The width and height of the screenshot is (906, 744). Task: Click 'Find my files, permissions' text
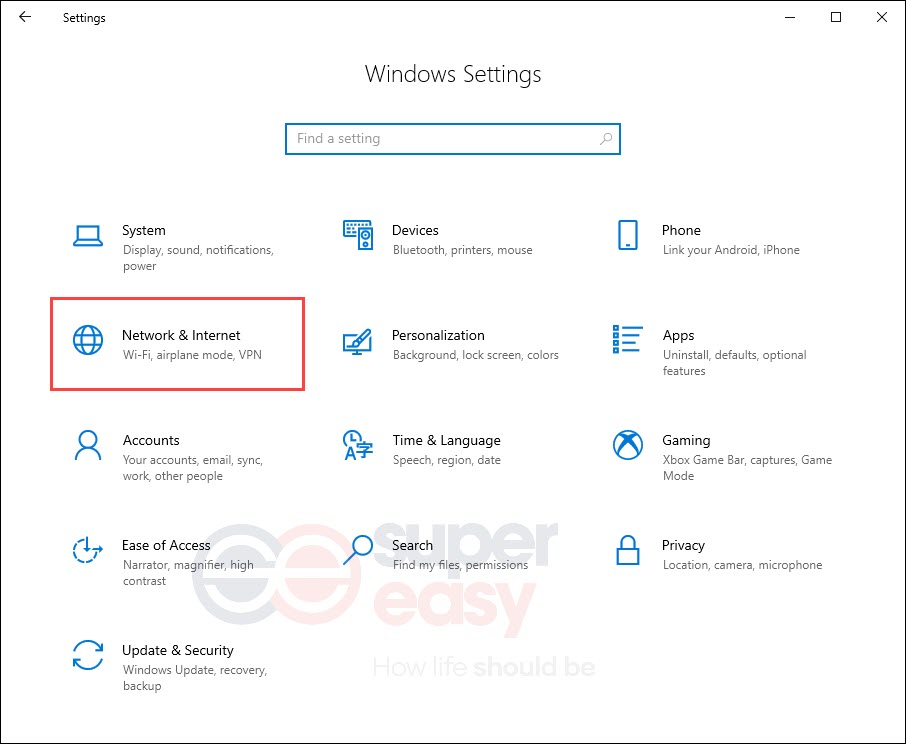pyautogui.click(x=460, y=565)
